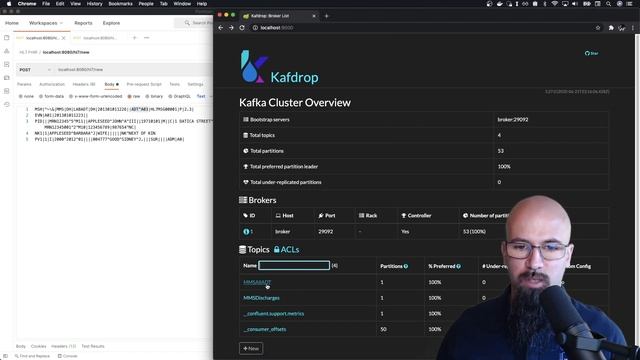Switch to the Authorization tab in Postman

52,84
